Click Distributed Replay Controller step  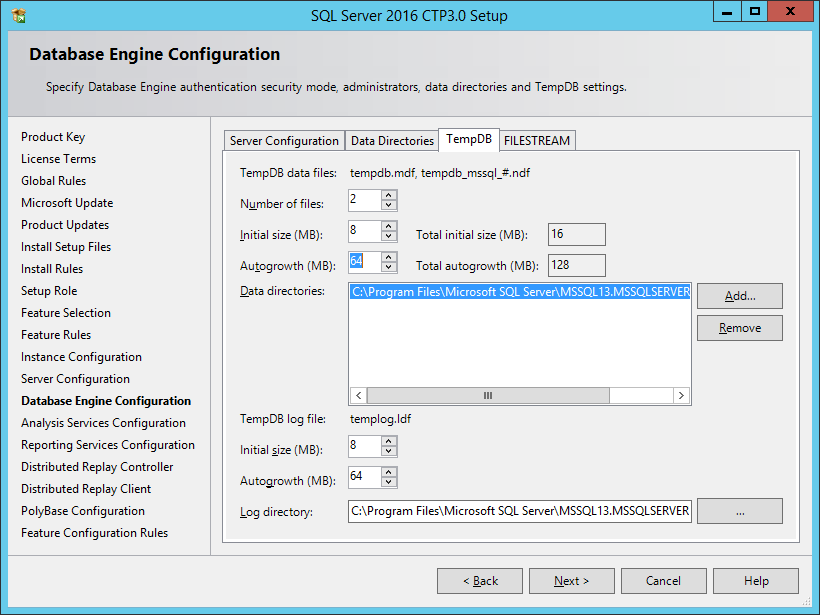[97, 467]
